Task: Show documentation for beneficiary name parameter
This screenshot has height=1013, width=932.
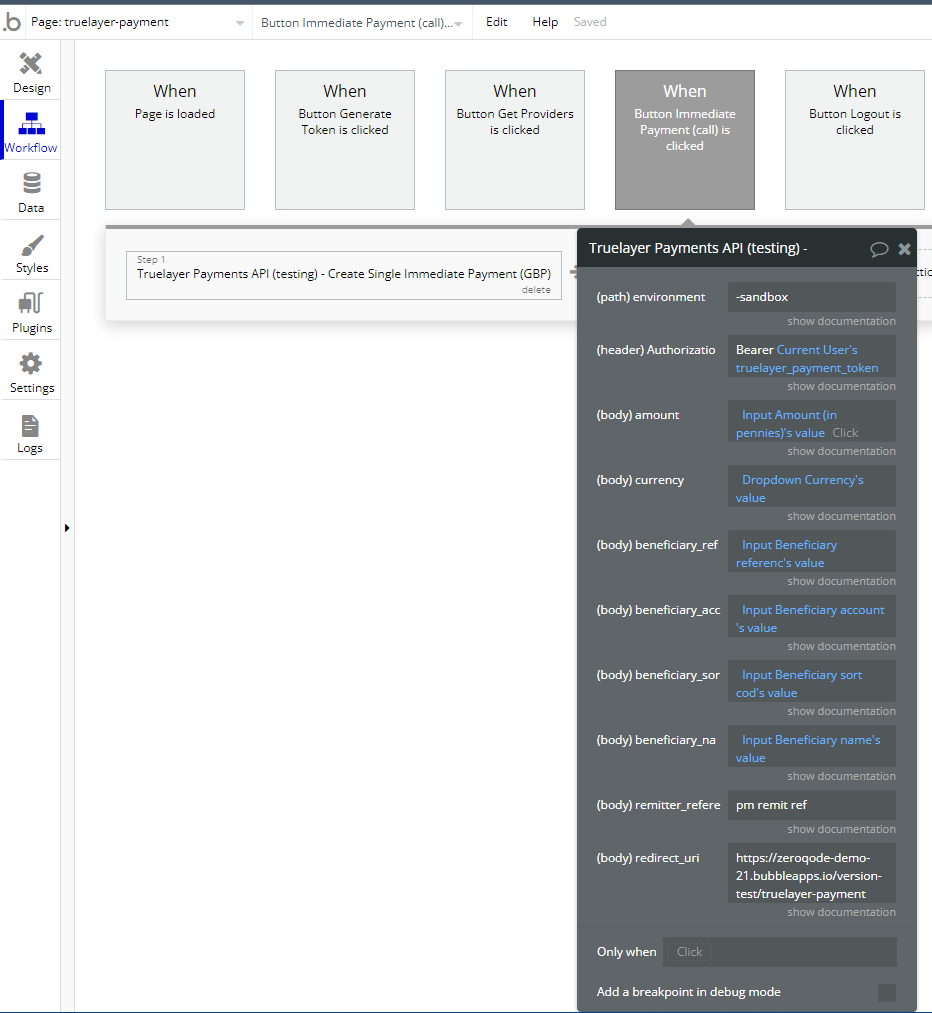Action: coord(841,776)
